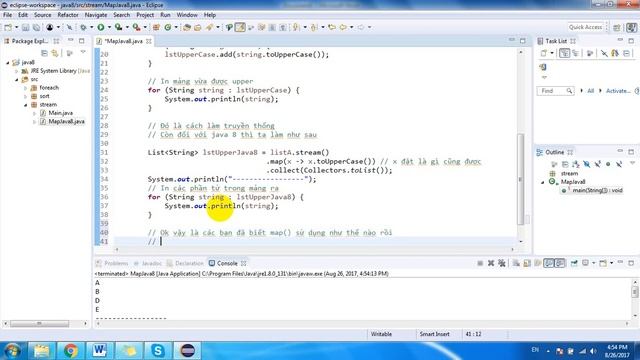Open the Refactor menu
This screenshot has height=360, width=640.
pyautogui.click(x=68, y=15)
